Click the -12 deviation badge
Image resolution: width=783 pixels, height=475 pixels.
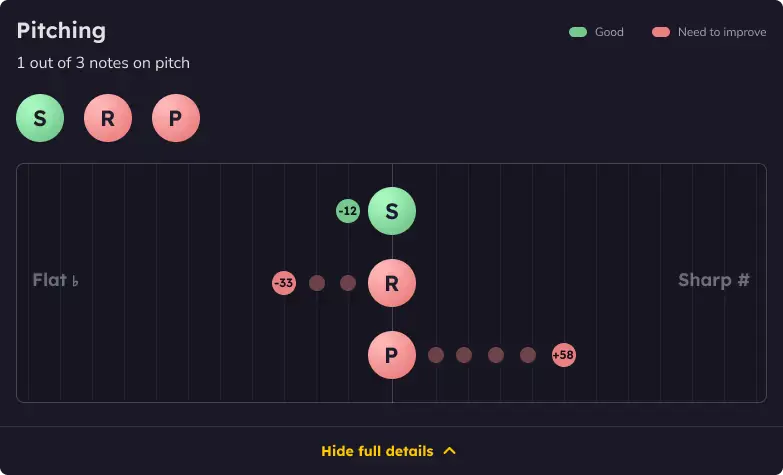(x=348, y=211)
